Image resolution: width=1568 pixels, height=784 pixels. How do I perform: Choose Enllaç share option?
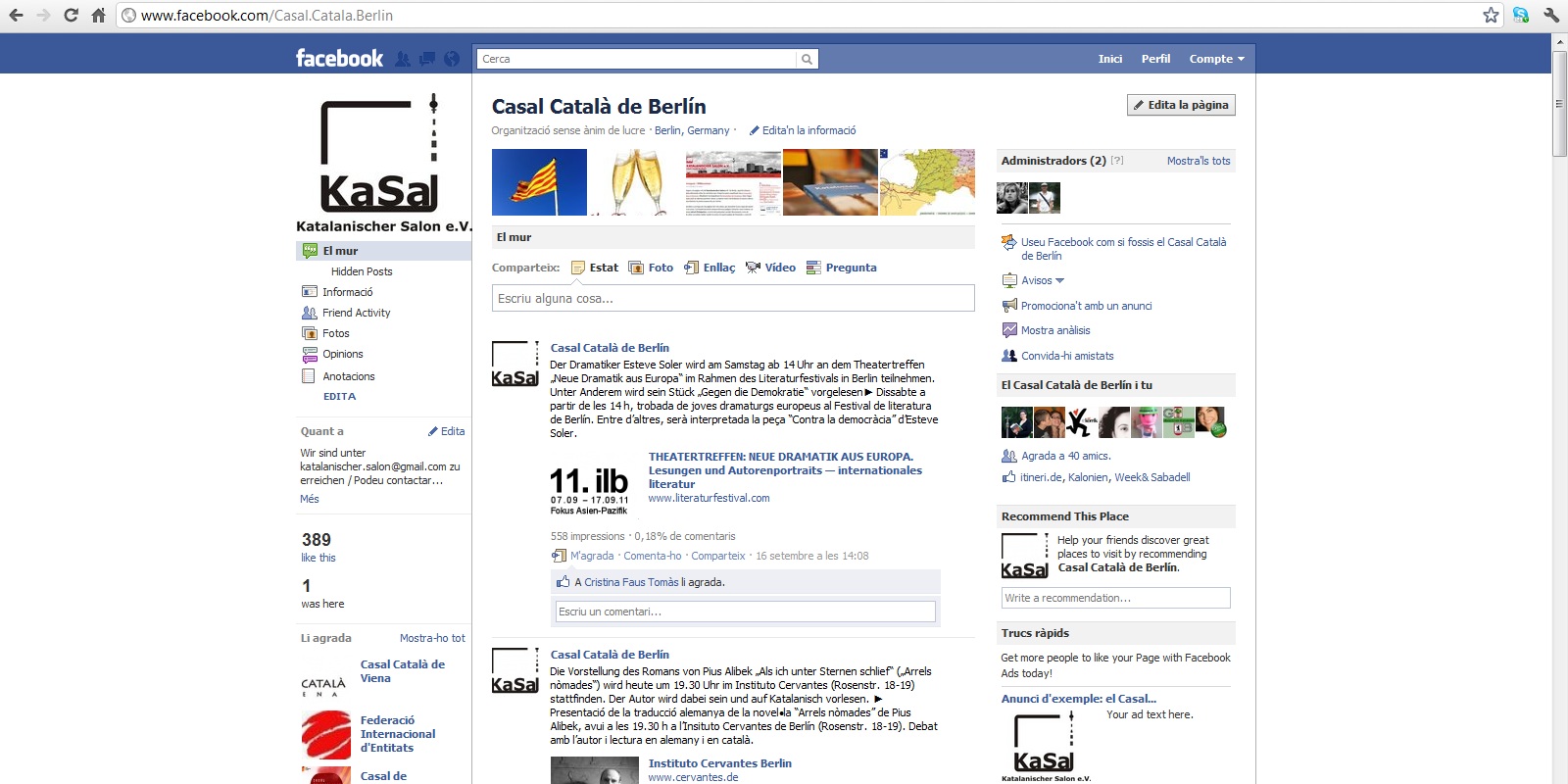[x=710, y=268]
